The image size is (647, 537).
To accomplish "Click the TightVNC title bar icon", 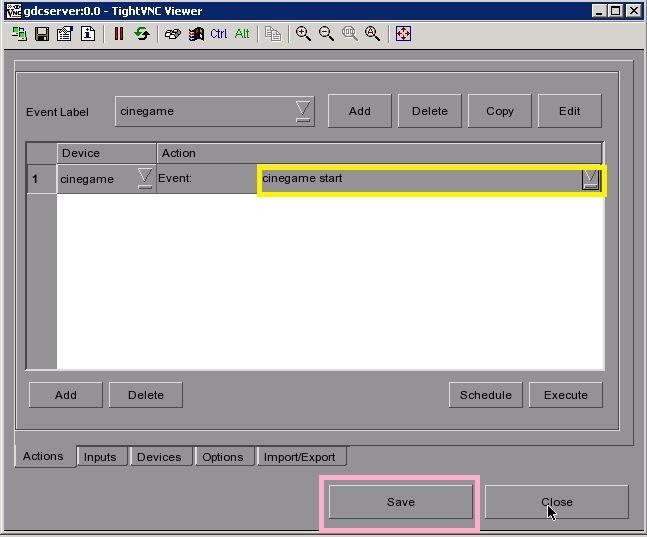I will coord(13,11).
